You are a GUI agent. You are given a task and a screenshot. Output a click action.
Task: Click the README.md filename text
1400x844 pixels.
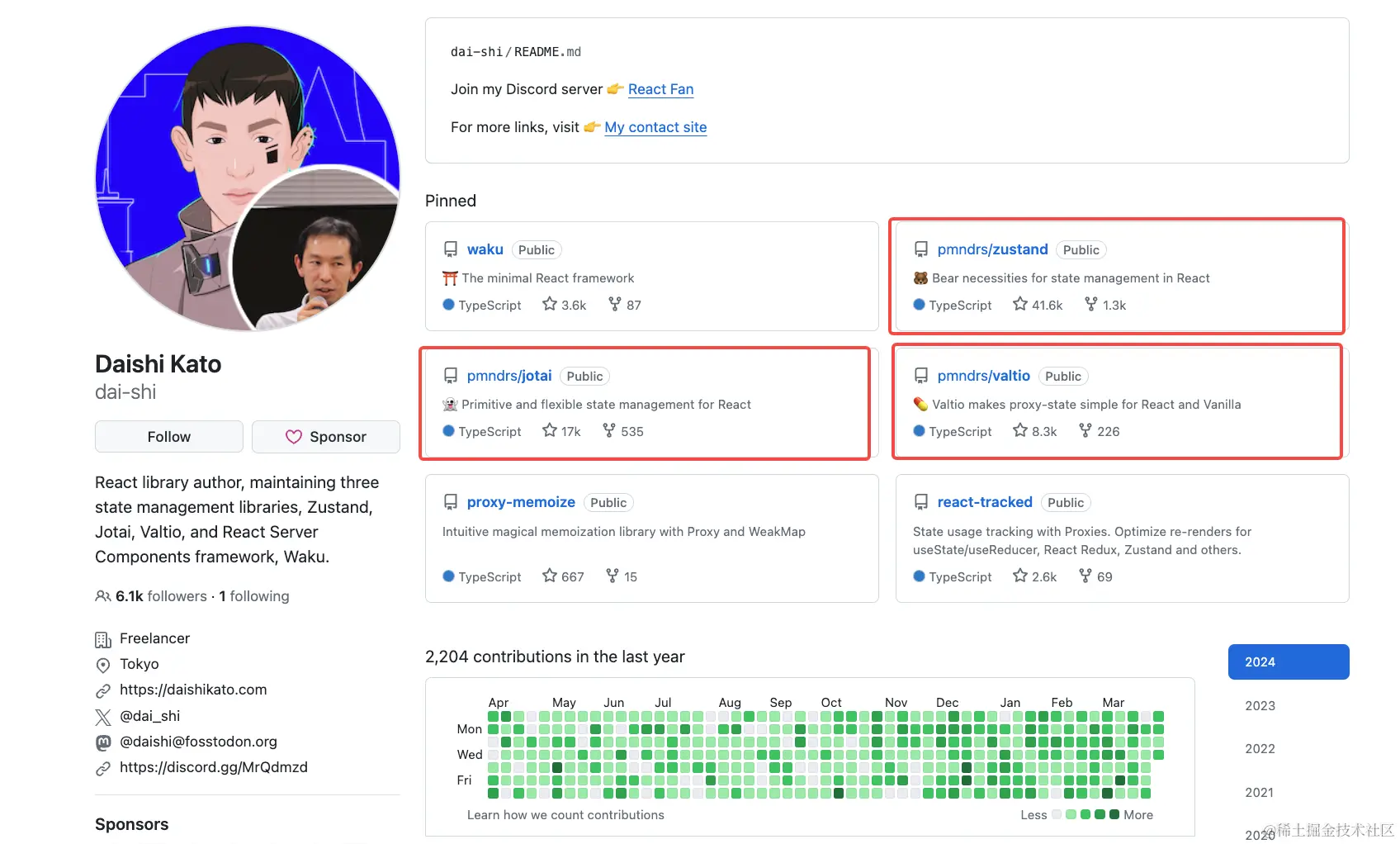click(x=547, y=52)
